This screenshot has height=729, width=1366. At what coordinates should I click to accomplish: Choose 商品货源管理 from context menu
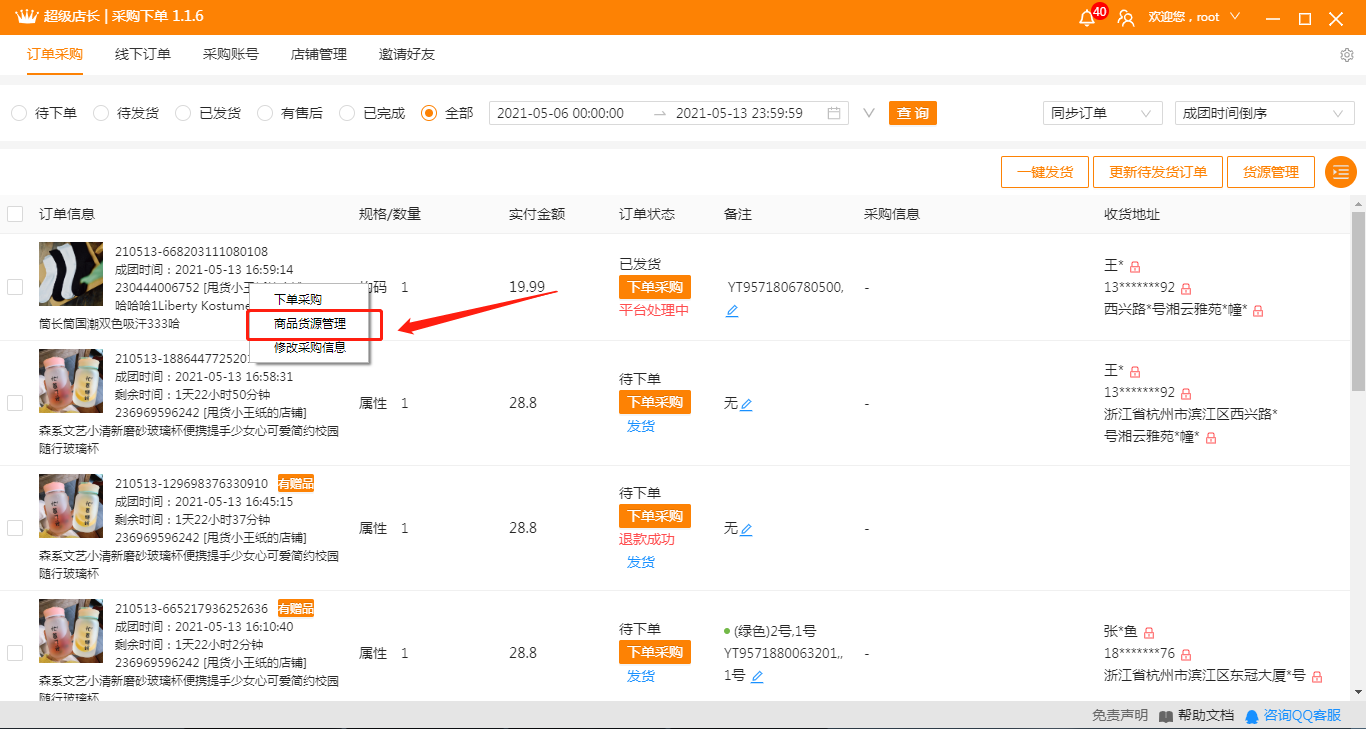click(310, 324)
